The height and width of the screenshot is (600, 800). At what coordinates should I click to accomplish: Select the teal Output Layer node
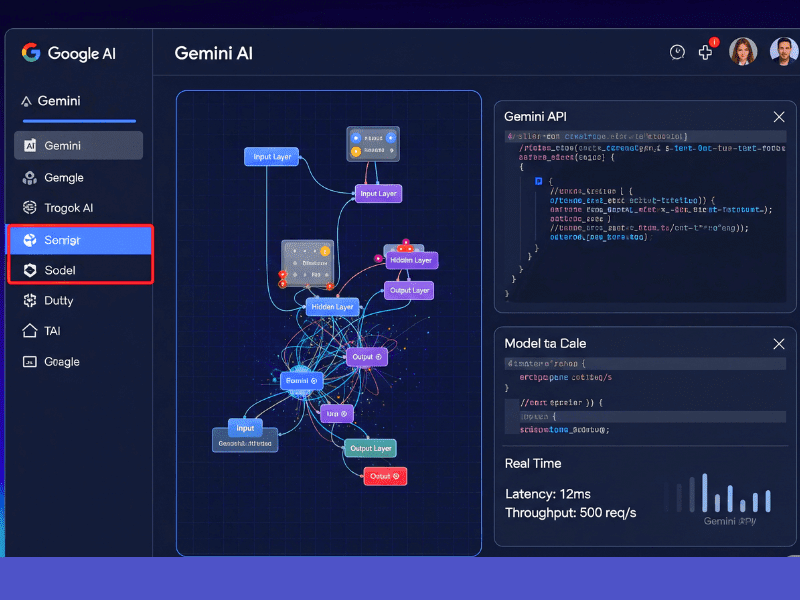370,448
